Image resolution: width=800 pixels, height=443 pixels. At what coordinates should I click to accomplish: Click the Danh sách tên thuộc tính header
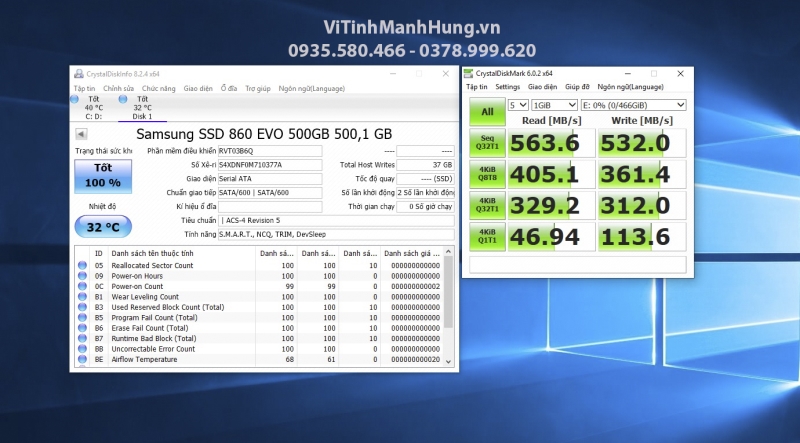click(181, 253)
